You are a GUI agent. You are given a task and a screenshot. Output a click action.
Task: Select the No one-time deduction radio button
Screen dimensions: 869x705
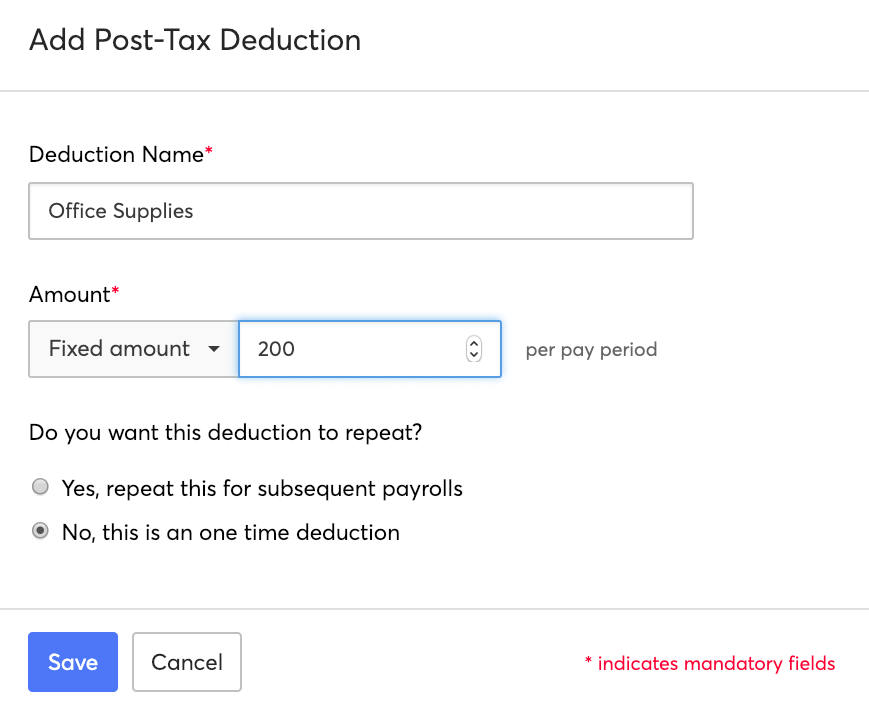click(40, 532)
